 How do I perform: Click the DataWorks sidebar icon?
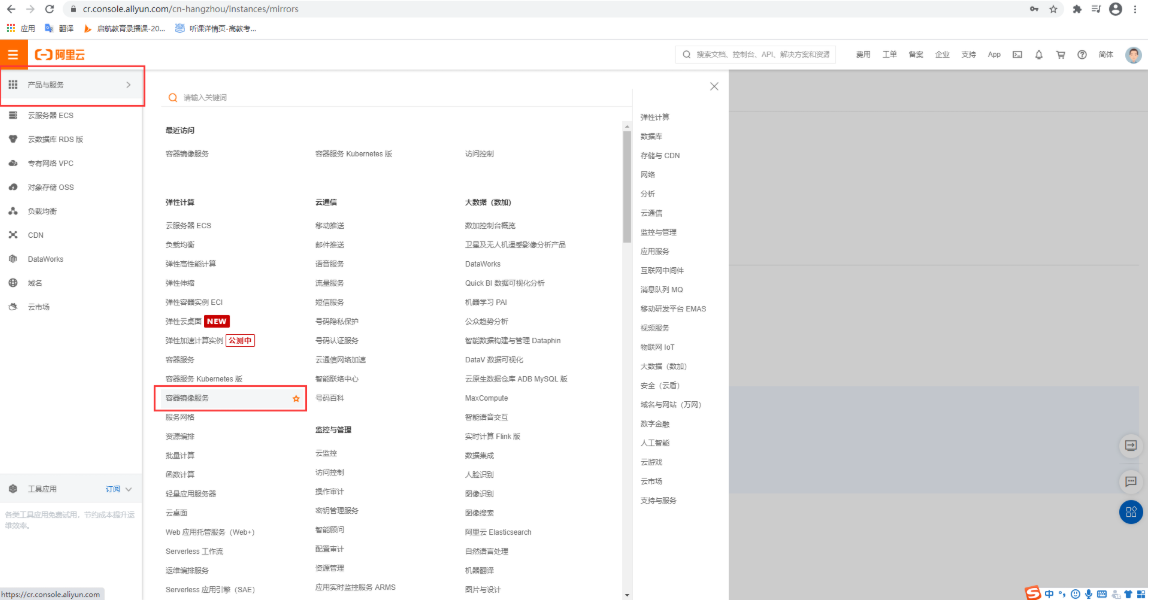click(x=13, y=259)
